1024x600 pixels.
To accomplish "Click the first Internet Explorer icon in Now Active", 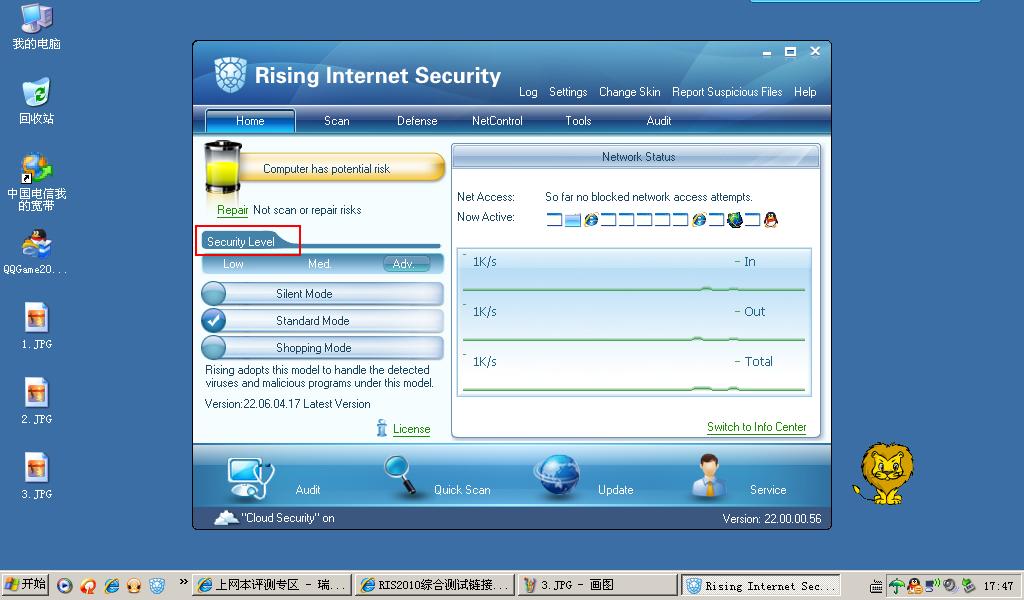I will pyautogui.click(x=591, y=220).
